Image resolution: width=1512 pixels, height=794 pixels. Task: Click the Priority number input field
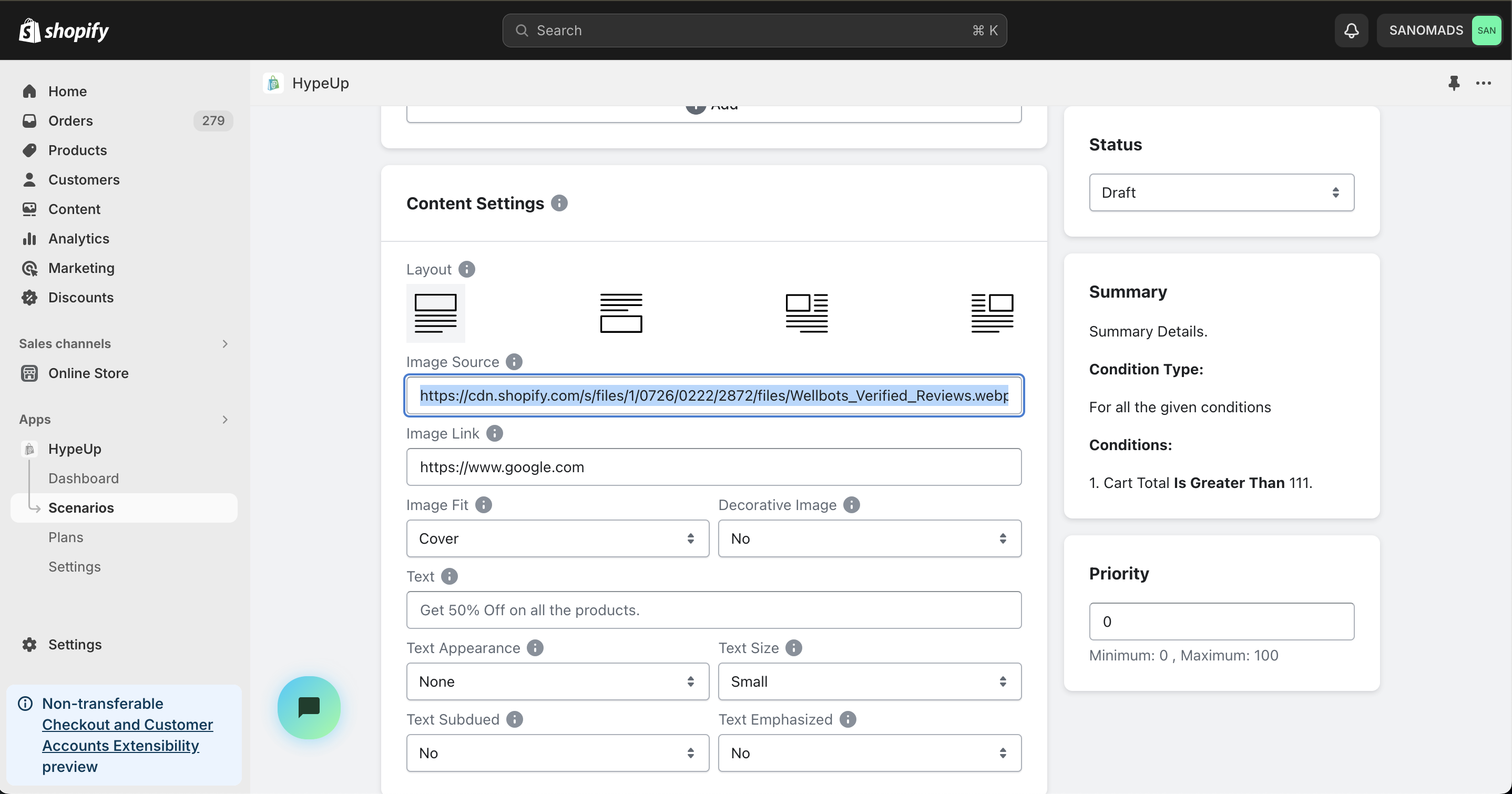pyautogui.click(x=1221, y=622)
